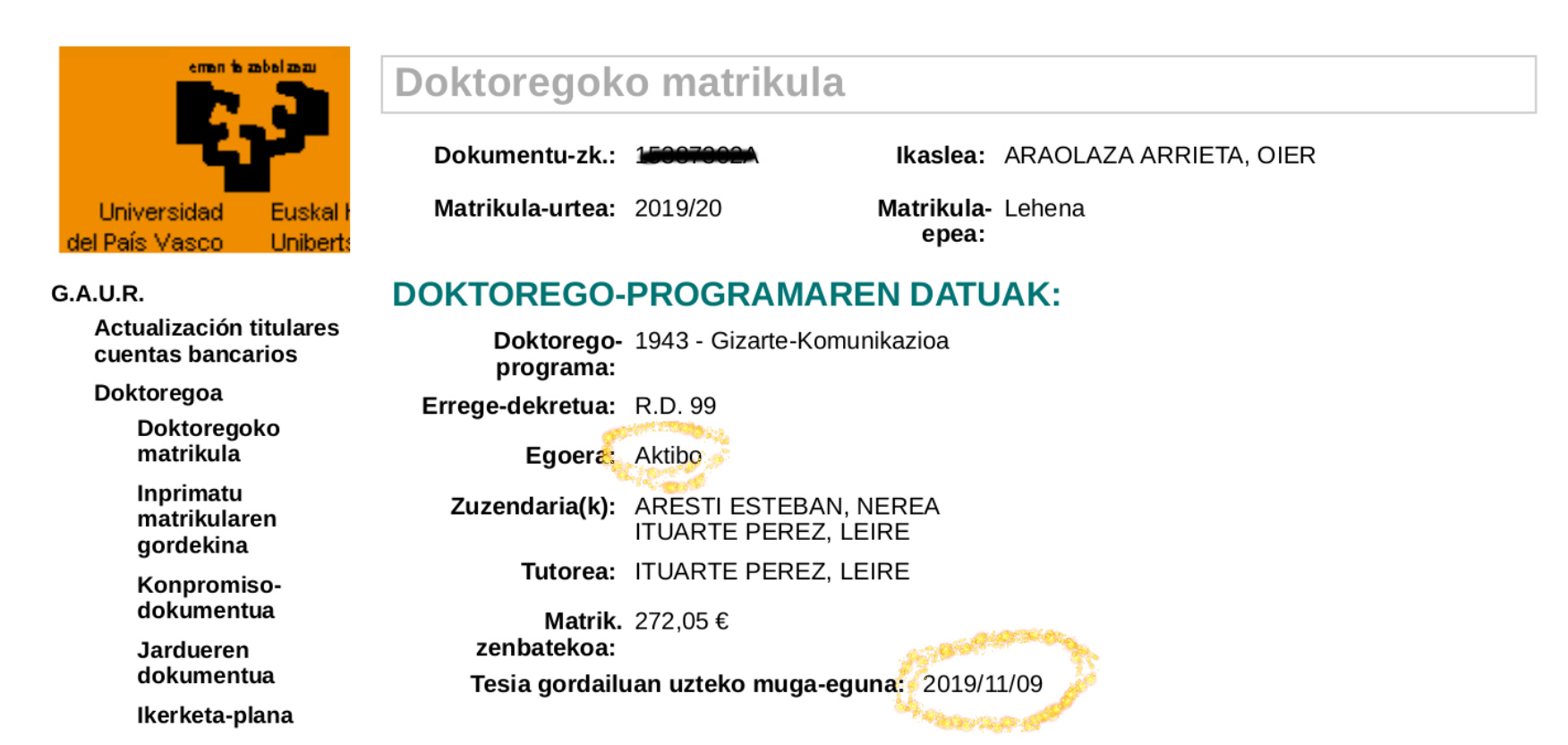Screen dimensions: 1568x745
Task: Open Actualización titulares cuentas bancarios link
Action: [x=217, y=341]
